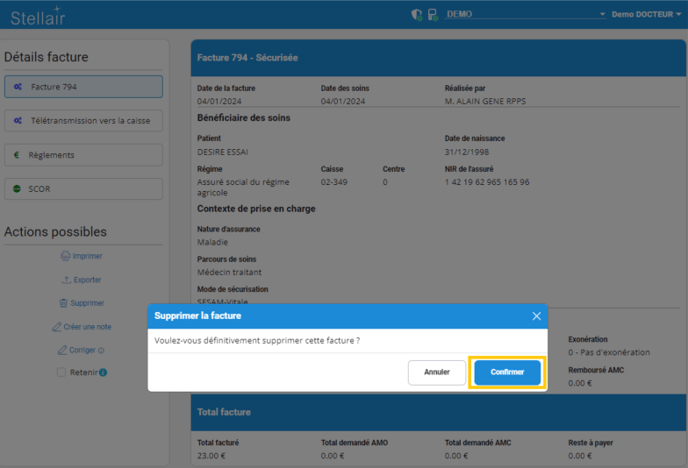Select the Facture 794 section

tap(83, 87)
